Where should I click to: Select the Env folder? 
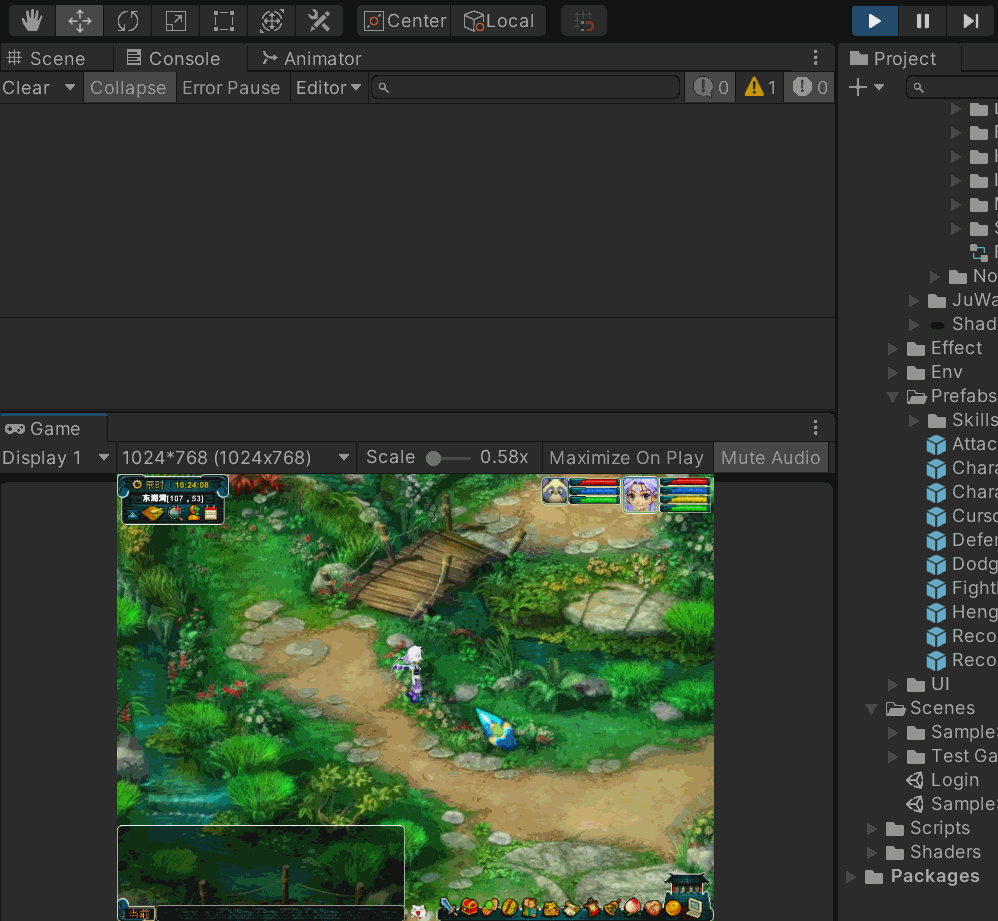click(x=934, y=372)
